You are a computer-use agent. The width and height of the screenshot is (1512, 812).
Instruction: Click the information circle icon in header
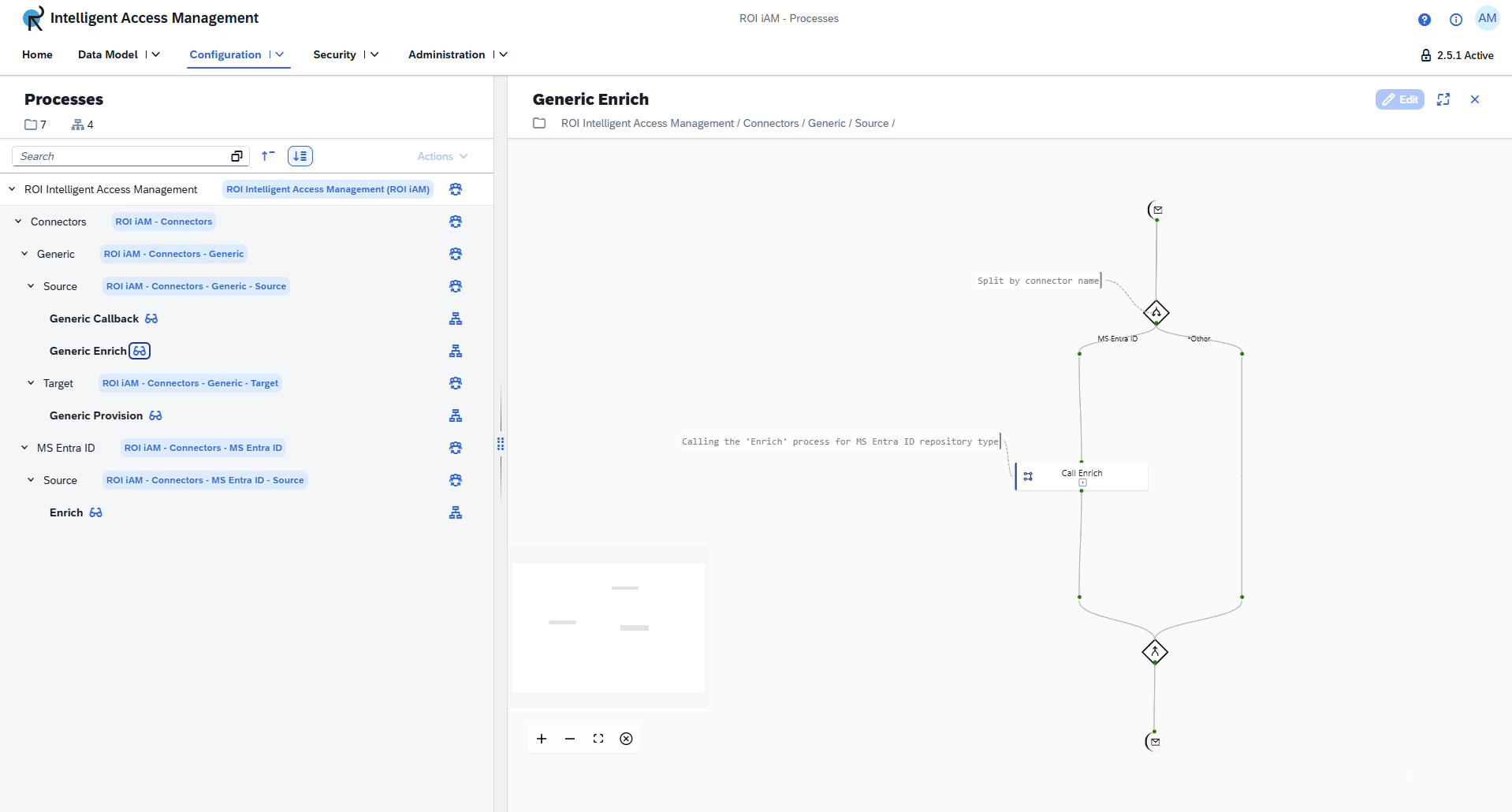1456,20
